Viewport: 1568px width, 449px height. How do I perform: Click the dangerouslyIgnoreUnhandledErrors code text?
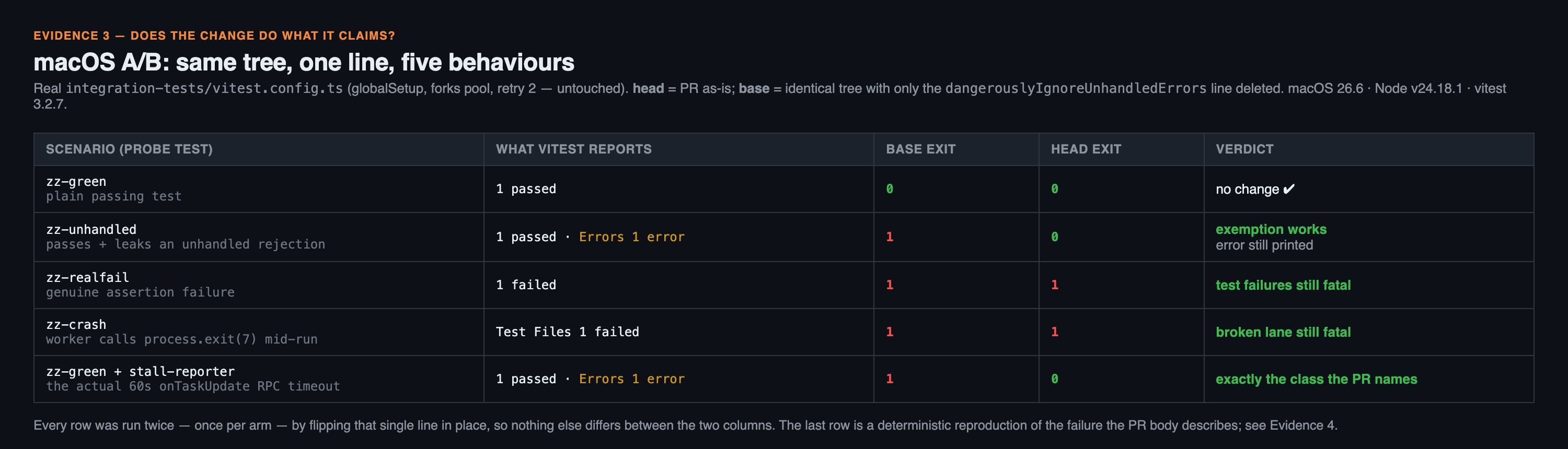[1076, 88]
